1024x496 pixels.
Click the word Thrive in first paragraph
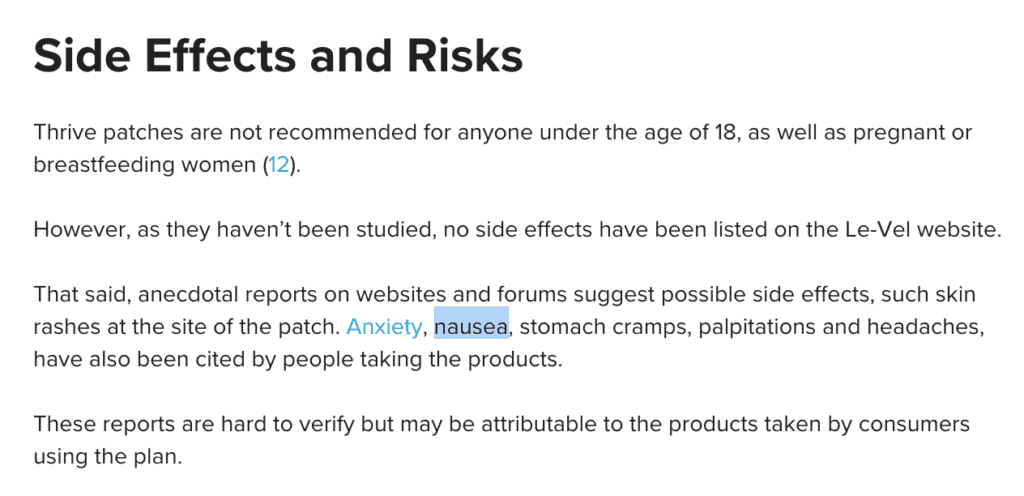click(64, 133)
